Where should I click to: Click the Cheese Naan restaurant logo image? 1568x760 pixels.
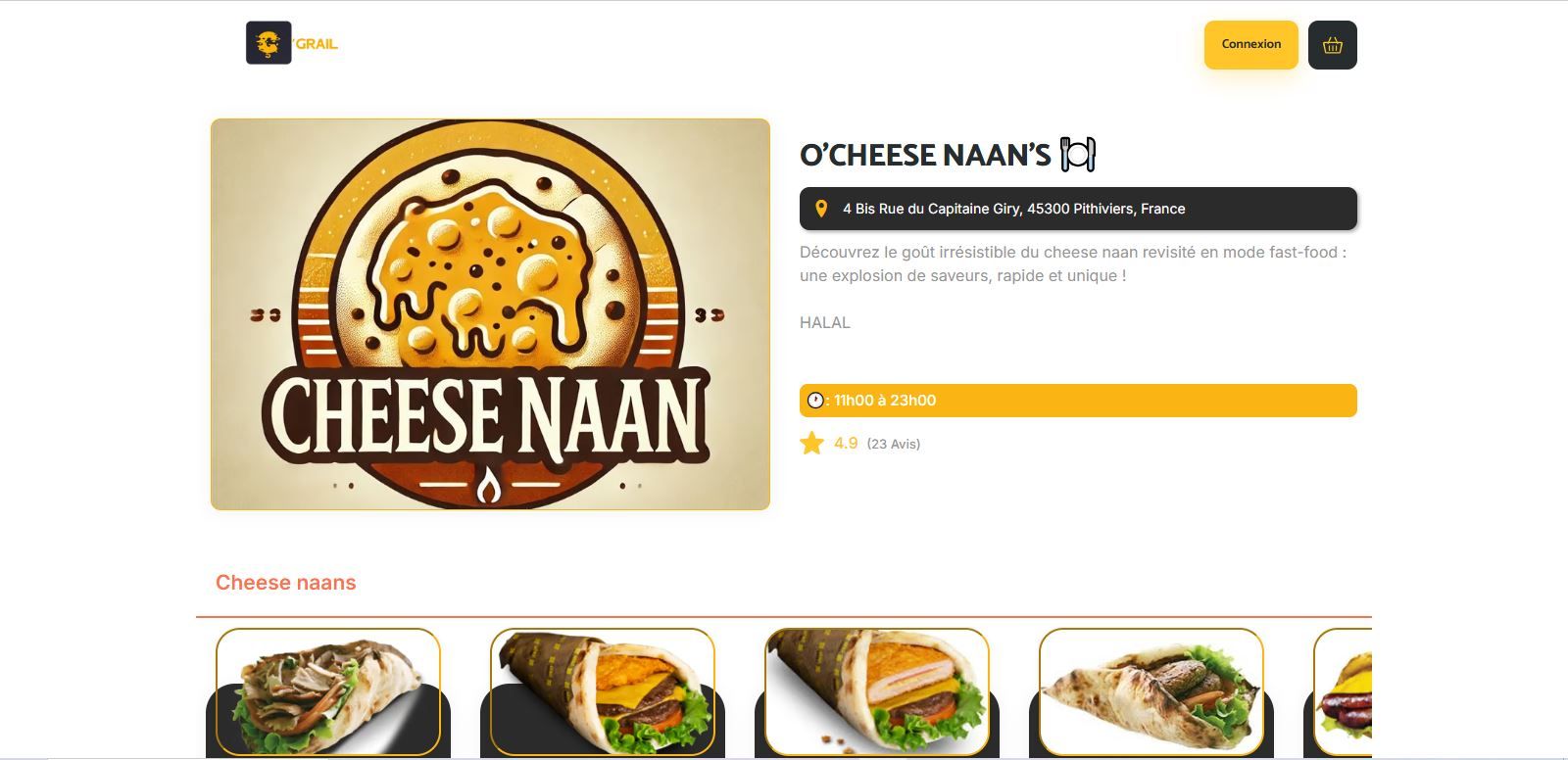[x=490, y=314]
